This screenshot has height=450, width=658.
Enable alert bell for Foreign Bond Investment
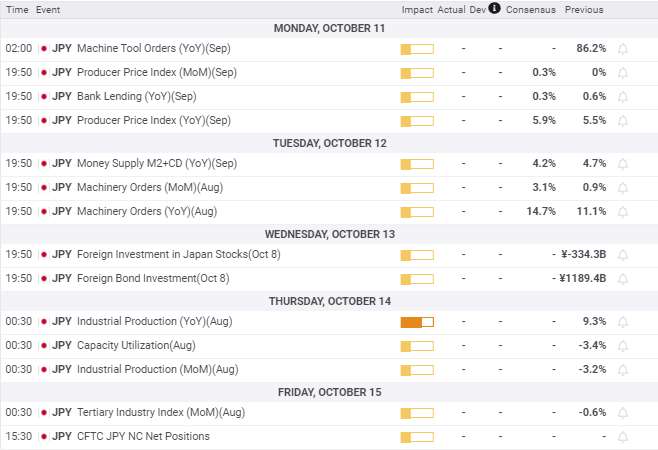623,278
